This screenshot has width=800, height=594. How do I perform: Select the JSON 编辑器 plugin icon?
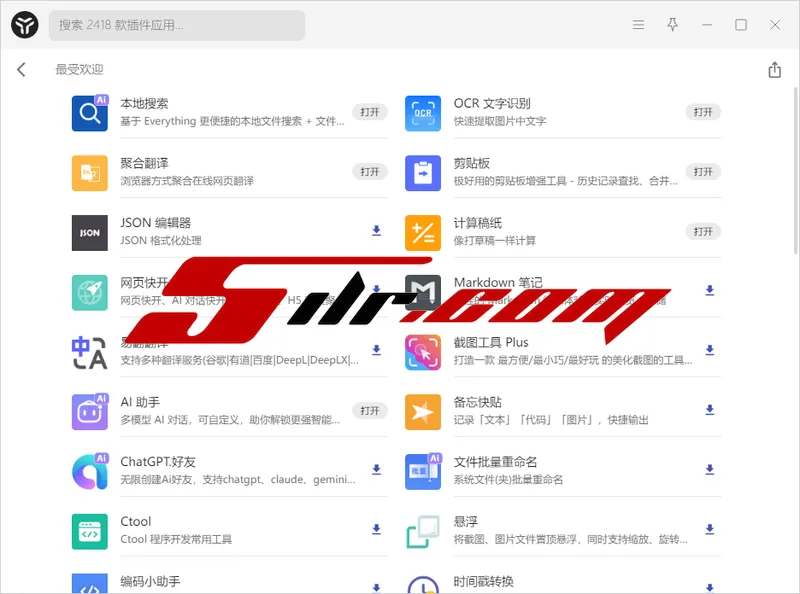(x=90, y=233)
